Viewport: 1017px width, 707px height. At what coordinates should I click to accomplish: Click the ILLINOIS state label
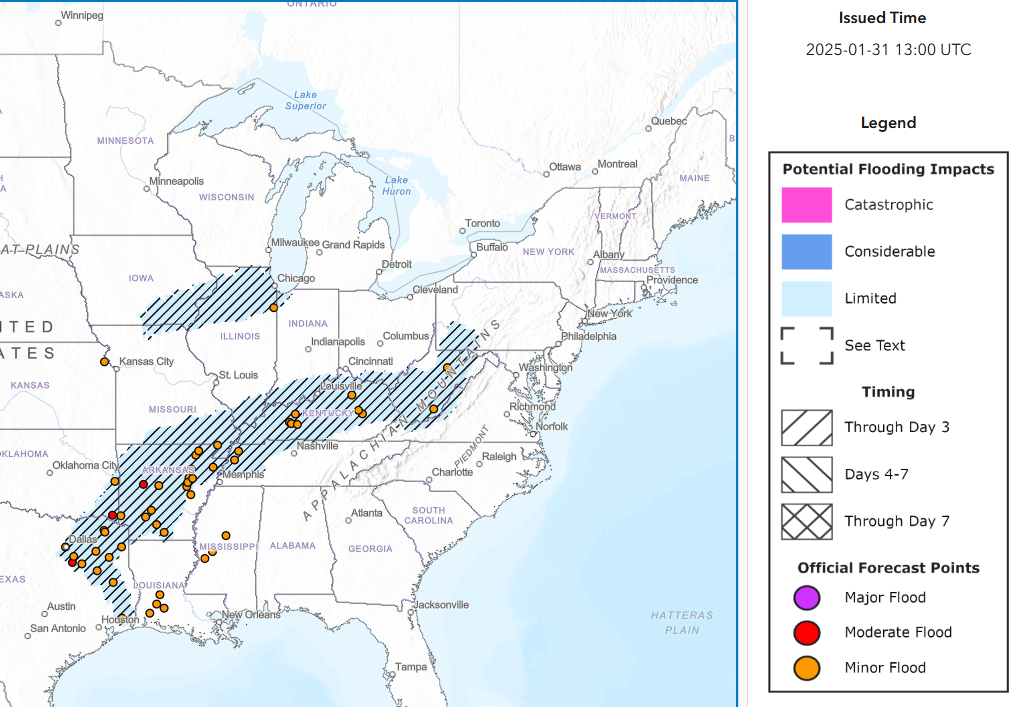tap(240, 336)
